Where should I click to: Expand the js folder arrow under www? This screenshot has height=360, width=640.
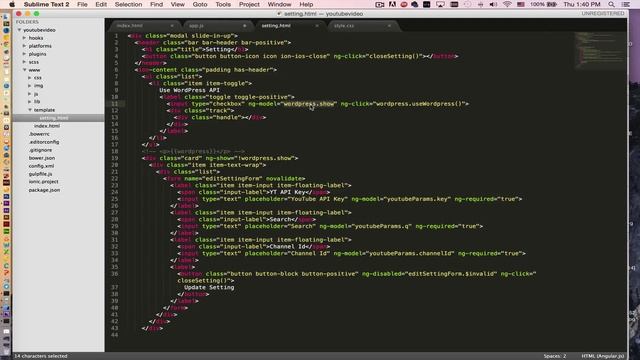tap(30, 94)
